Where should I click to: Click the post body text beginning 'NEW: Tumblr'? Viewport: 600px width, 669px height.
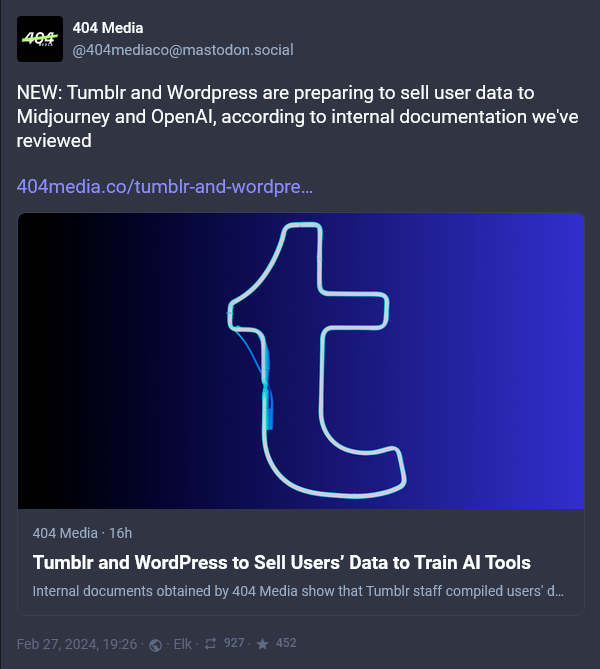point(297,116)
